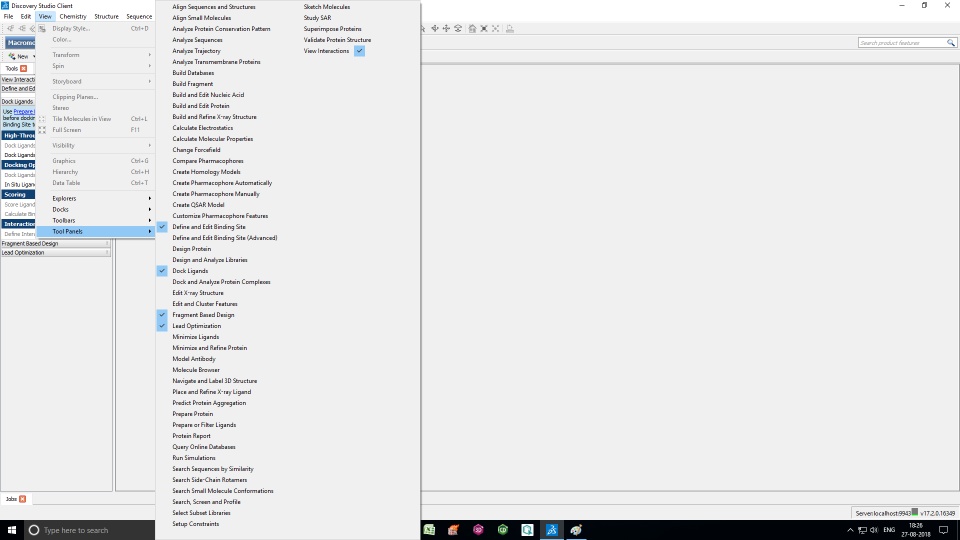This screenshot has height=540, width=960.
Task: Select Setup Constraints entry
Action: click(195, 524)
